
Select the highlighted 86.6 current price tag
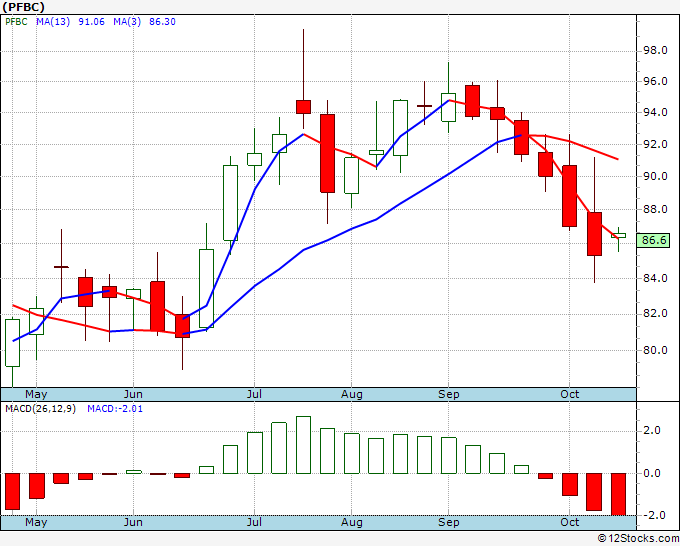coord(654,240)
